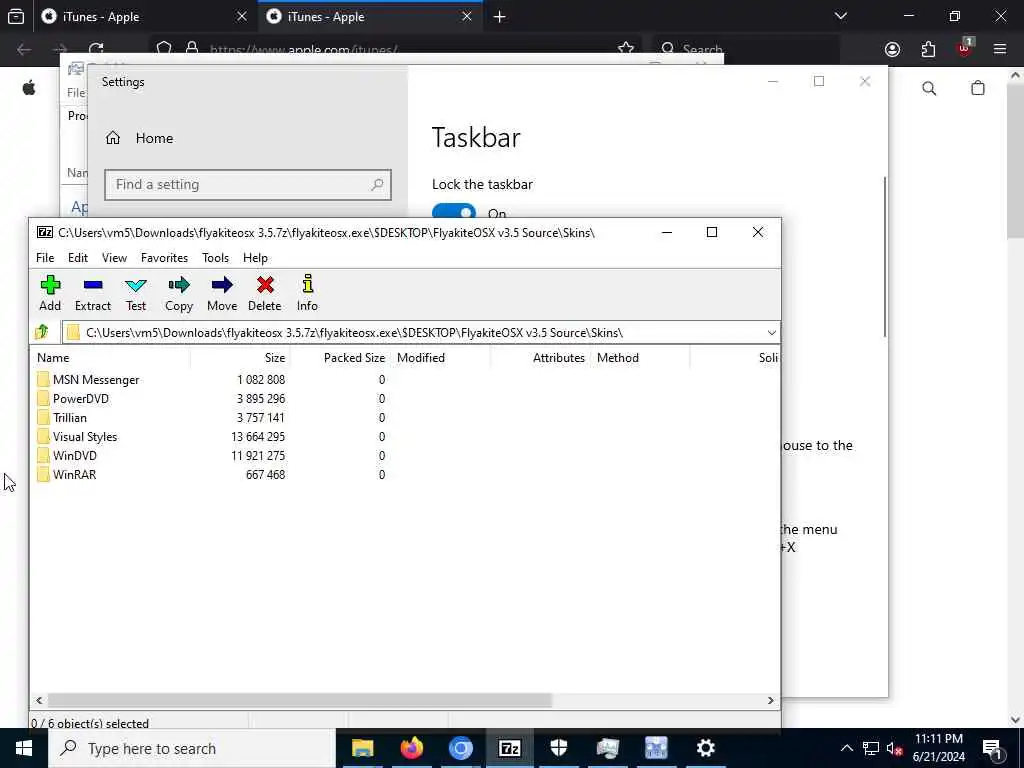Open the Apple shopping bag icon
Image resolution: width=1024 pixels, height=768 pixels.
pyautogui.click(x=978, y=88)
